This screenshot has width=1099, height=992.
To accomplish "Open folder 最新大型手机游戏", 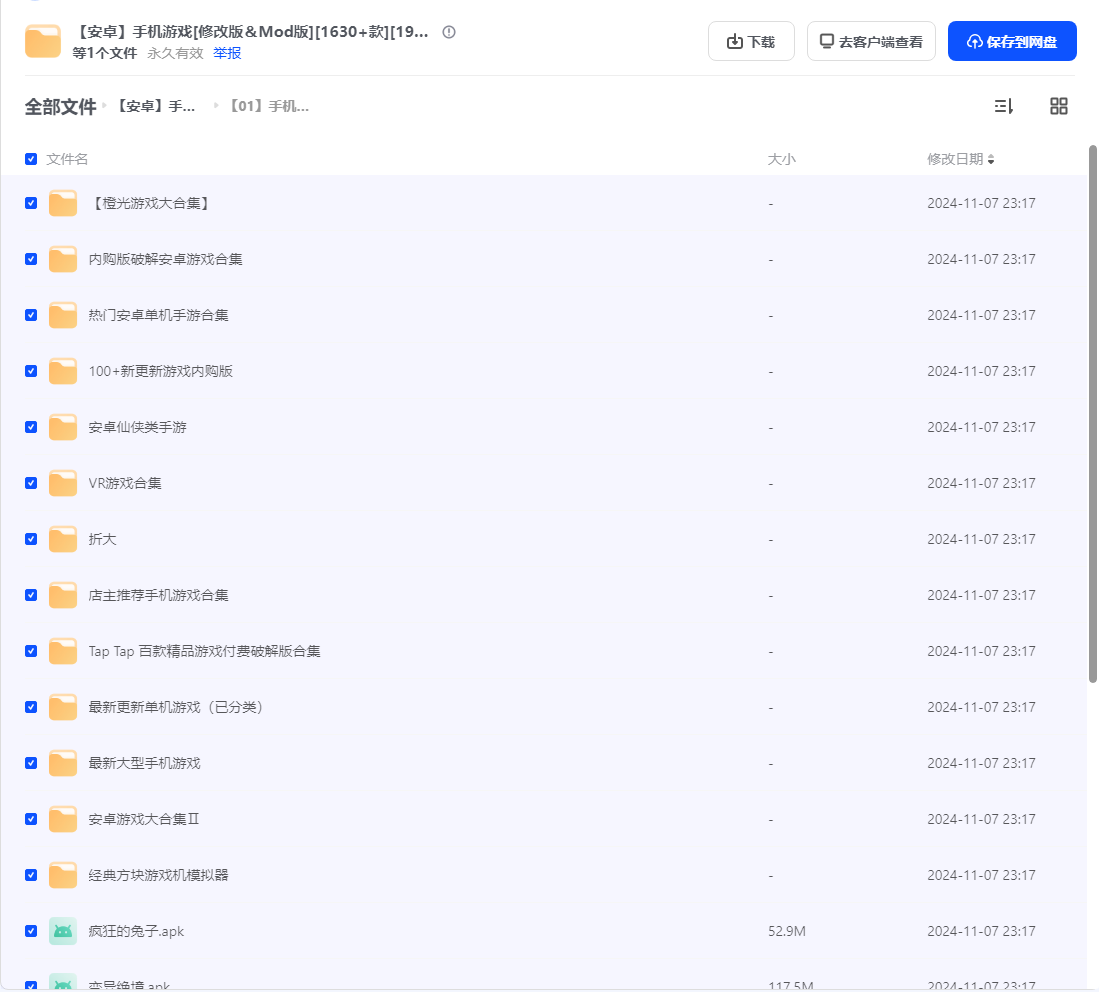I will tap(144, 763).
